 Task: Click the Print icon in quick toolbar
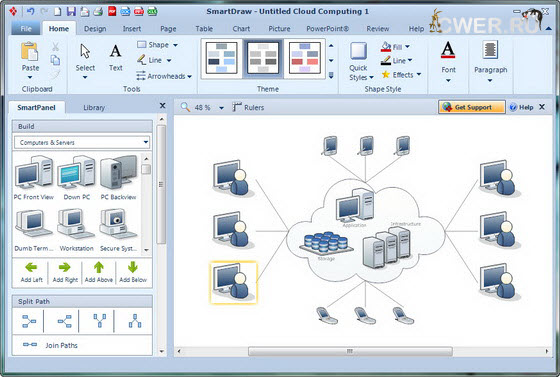[x=98, y=11]
